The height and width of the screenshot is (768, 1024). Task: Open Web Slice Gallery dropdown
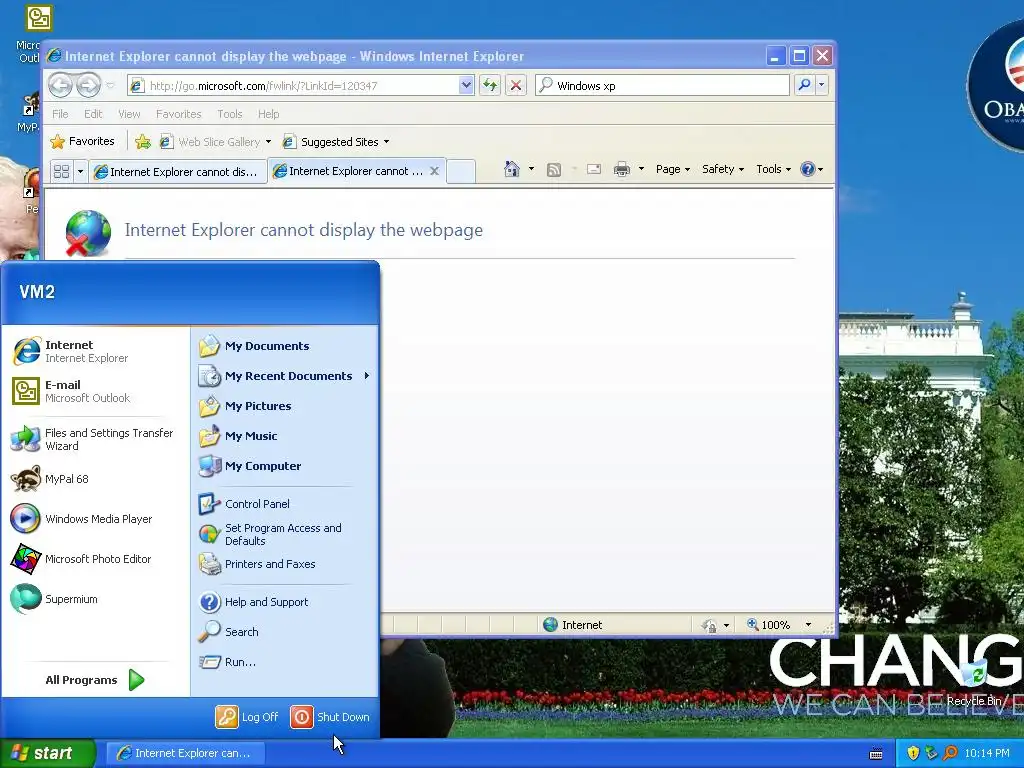pyautogui.click(x=268, y=142)
